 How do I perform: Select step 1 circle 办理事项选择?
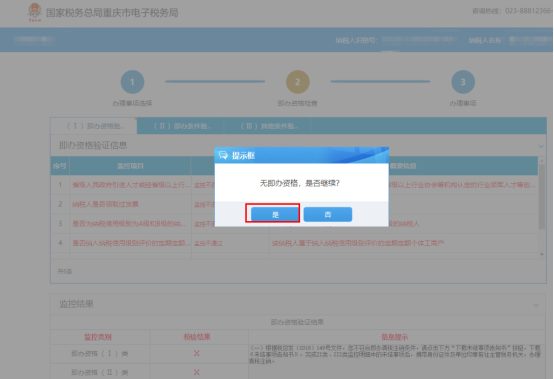pos(132,82)
